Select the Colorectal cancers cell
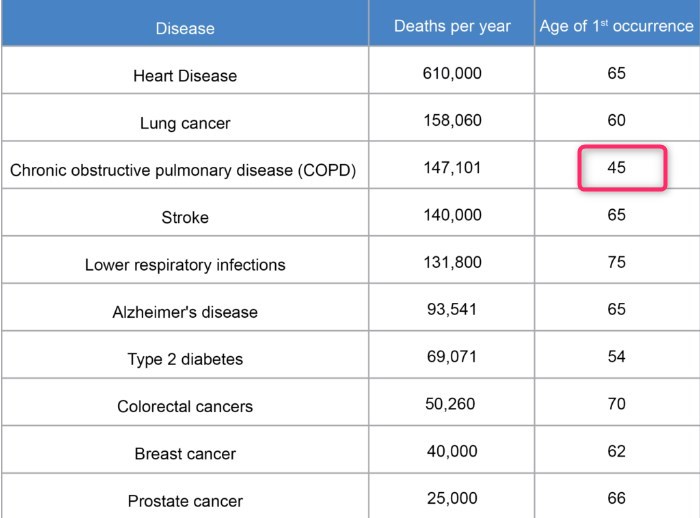Screen dimensions: 700x518 pos(185,406)
